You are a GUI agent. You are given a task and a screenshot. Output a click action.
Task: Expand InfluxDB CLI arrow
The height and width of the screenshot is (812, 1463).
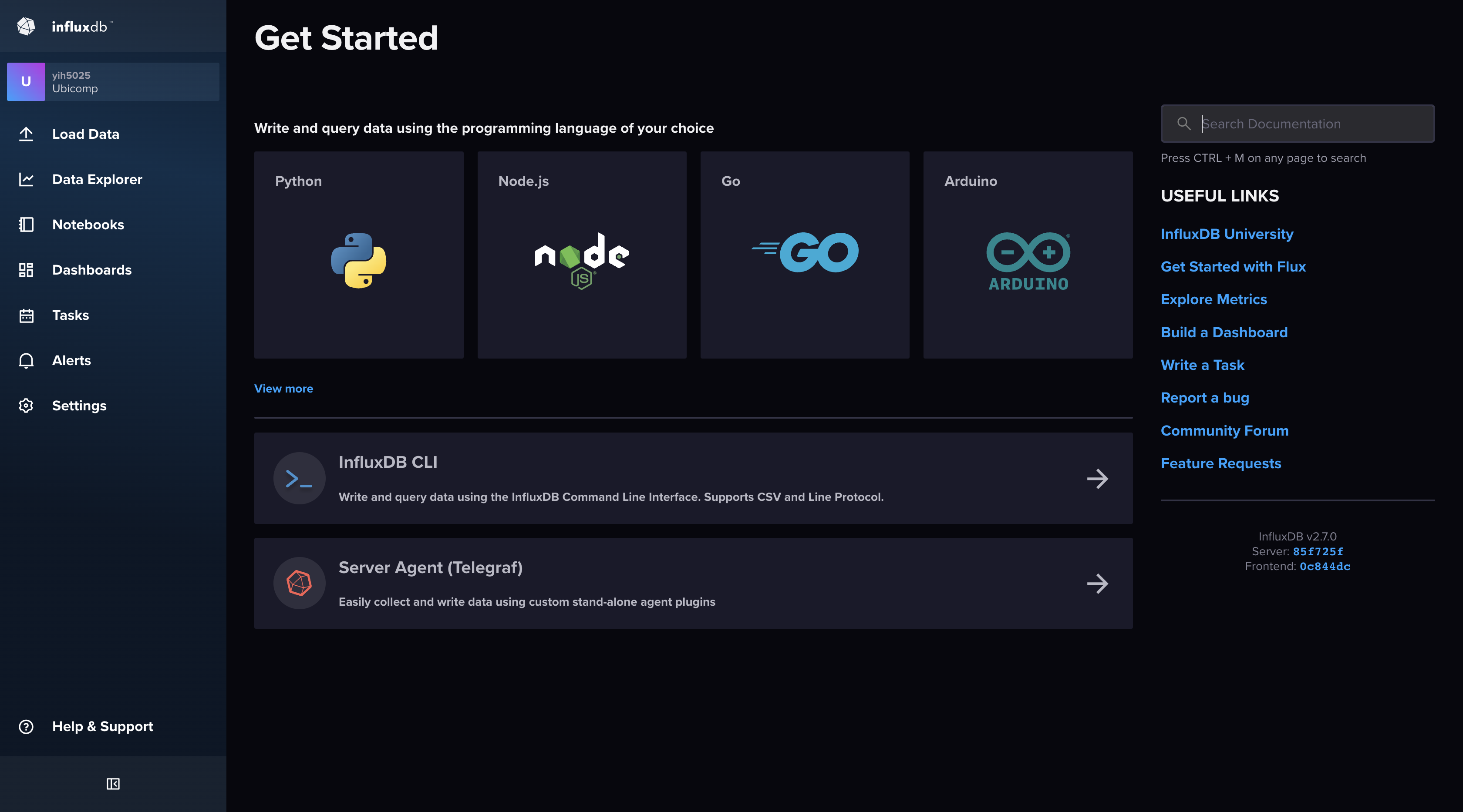pos(1097,478)
